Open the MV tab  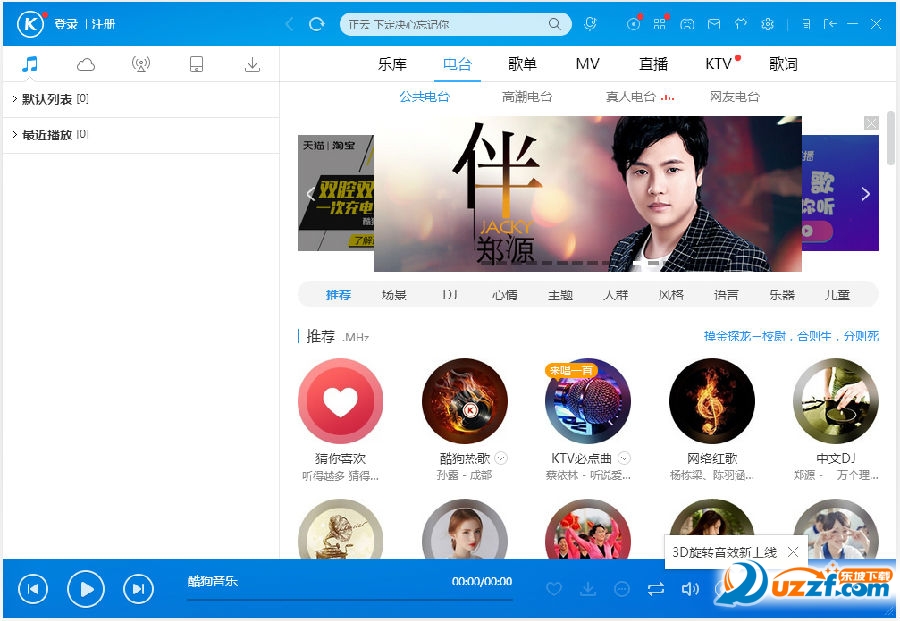tap(588, 64)
